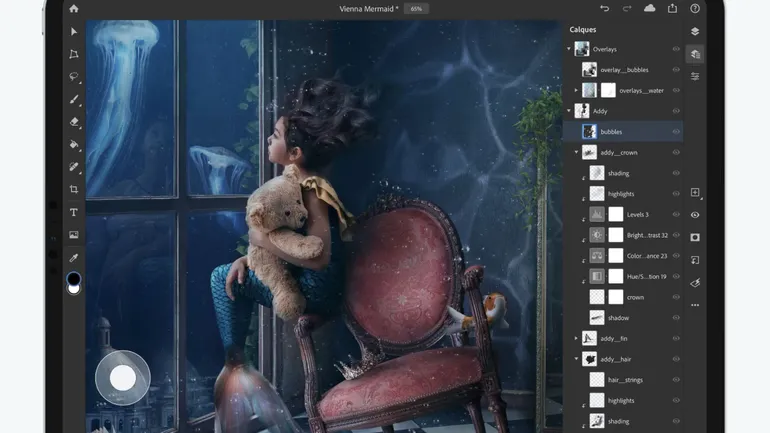Go to the Home screen icon
Image resolution: width=770 pixels, height=433 pixels.
tap(74, 8)
